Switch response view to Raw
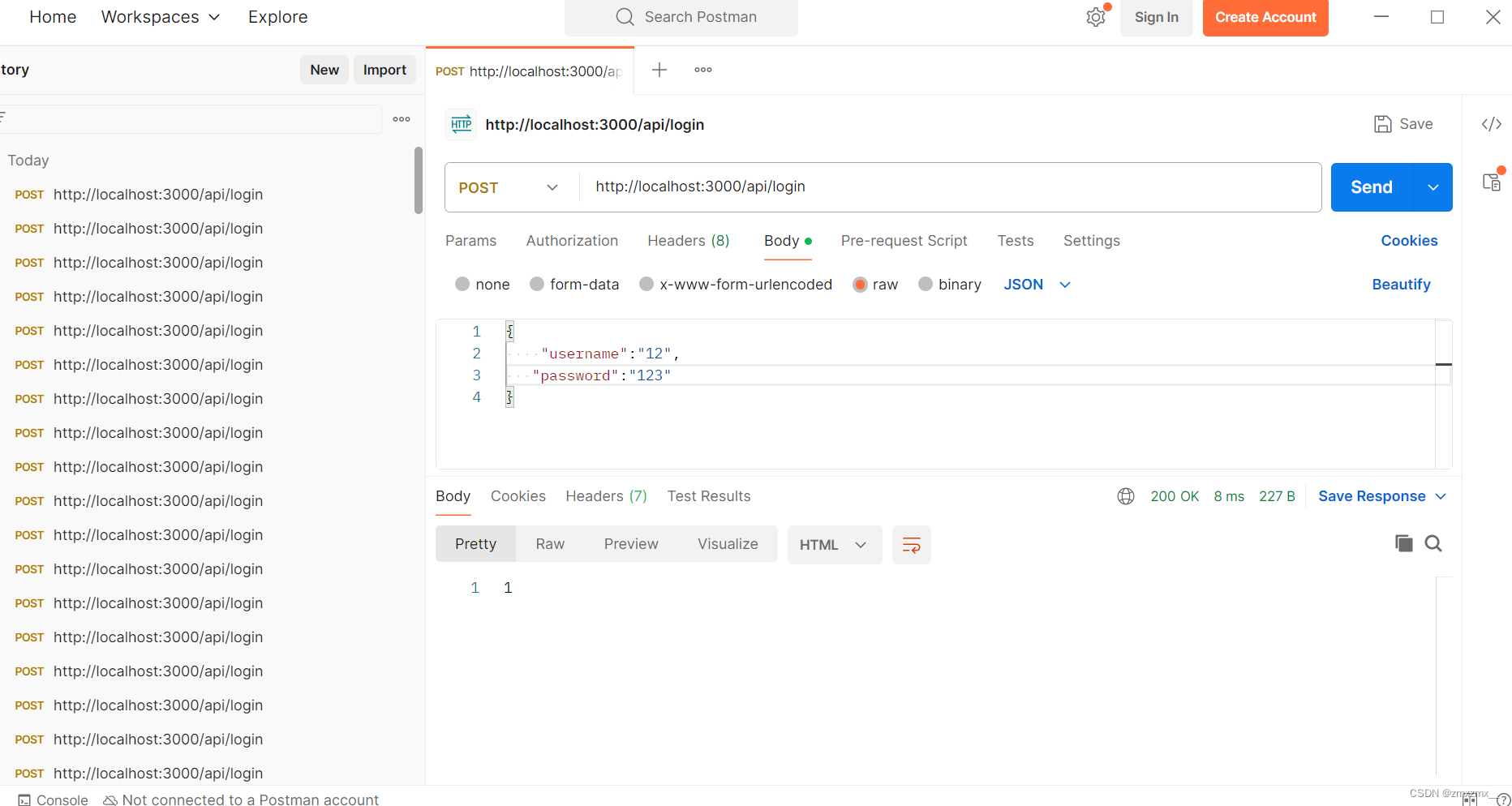The image size is (1512, 806). coord(550,544)
